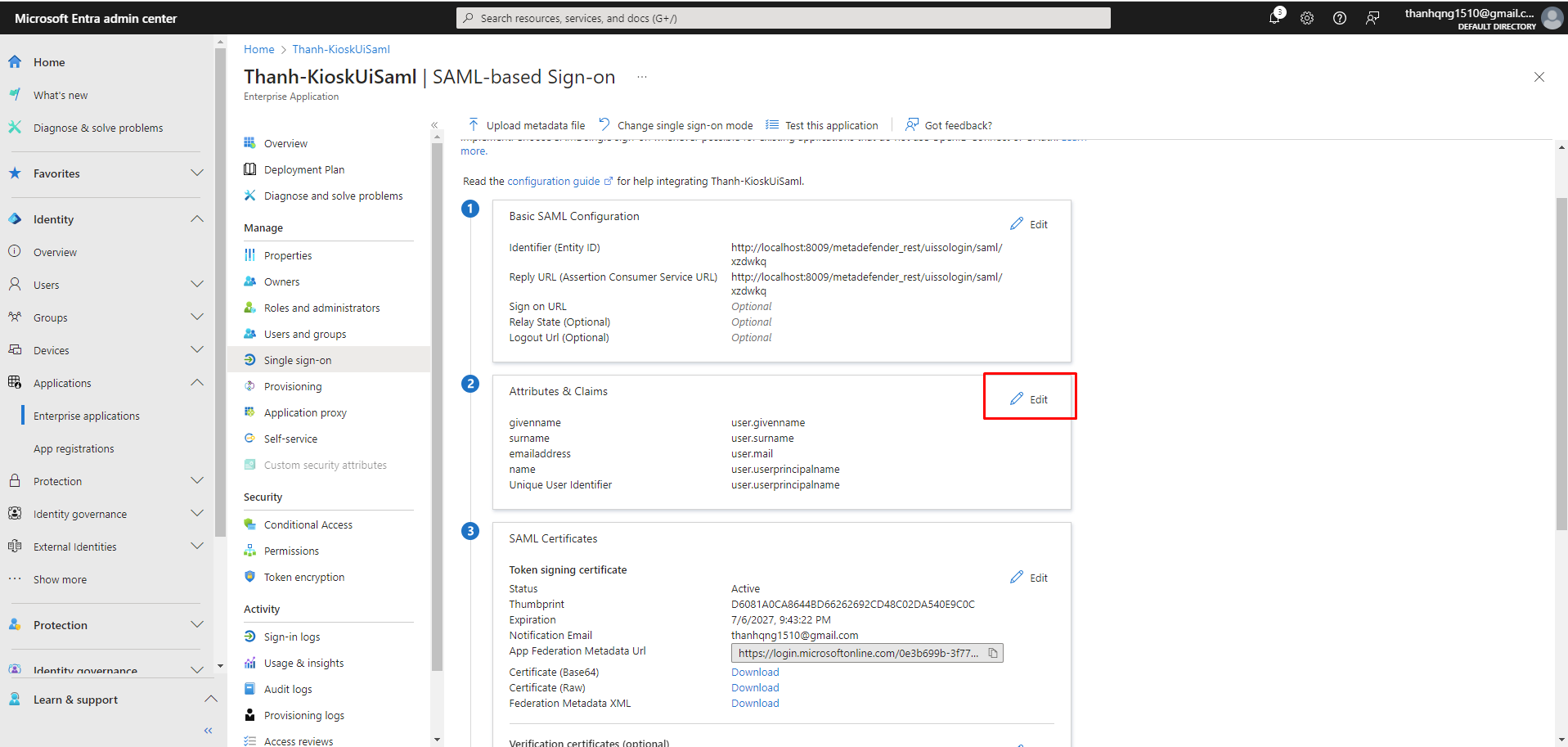This screenshot has height=747, width=1568.
Task: Download Certificate (Raw)
Action: coord(755,687)
